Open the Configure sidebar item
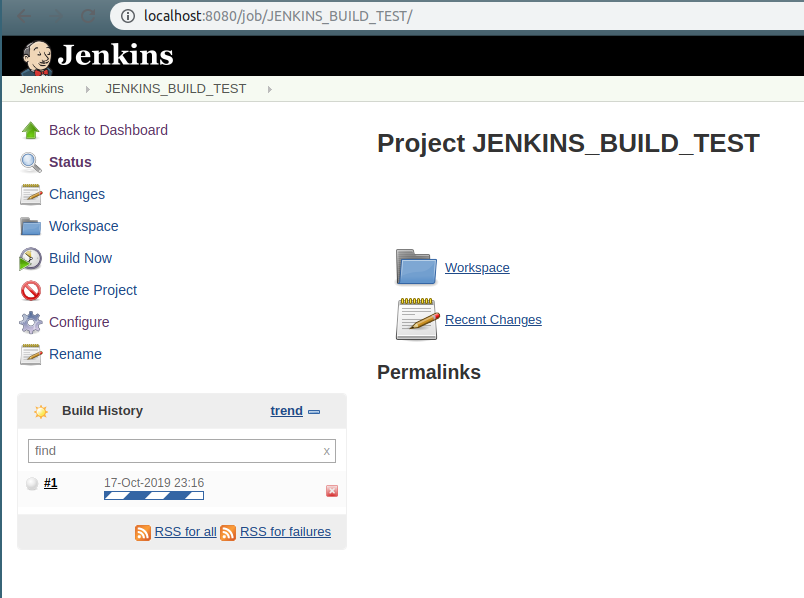The image size is (804, 598). 79,322
